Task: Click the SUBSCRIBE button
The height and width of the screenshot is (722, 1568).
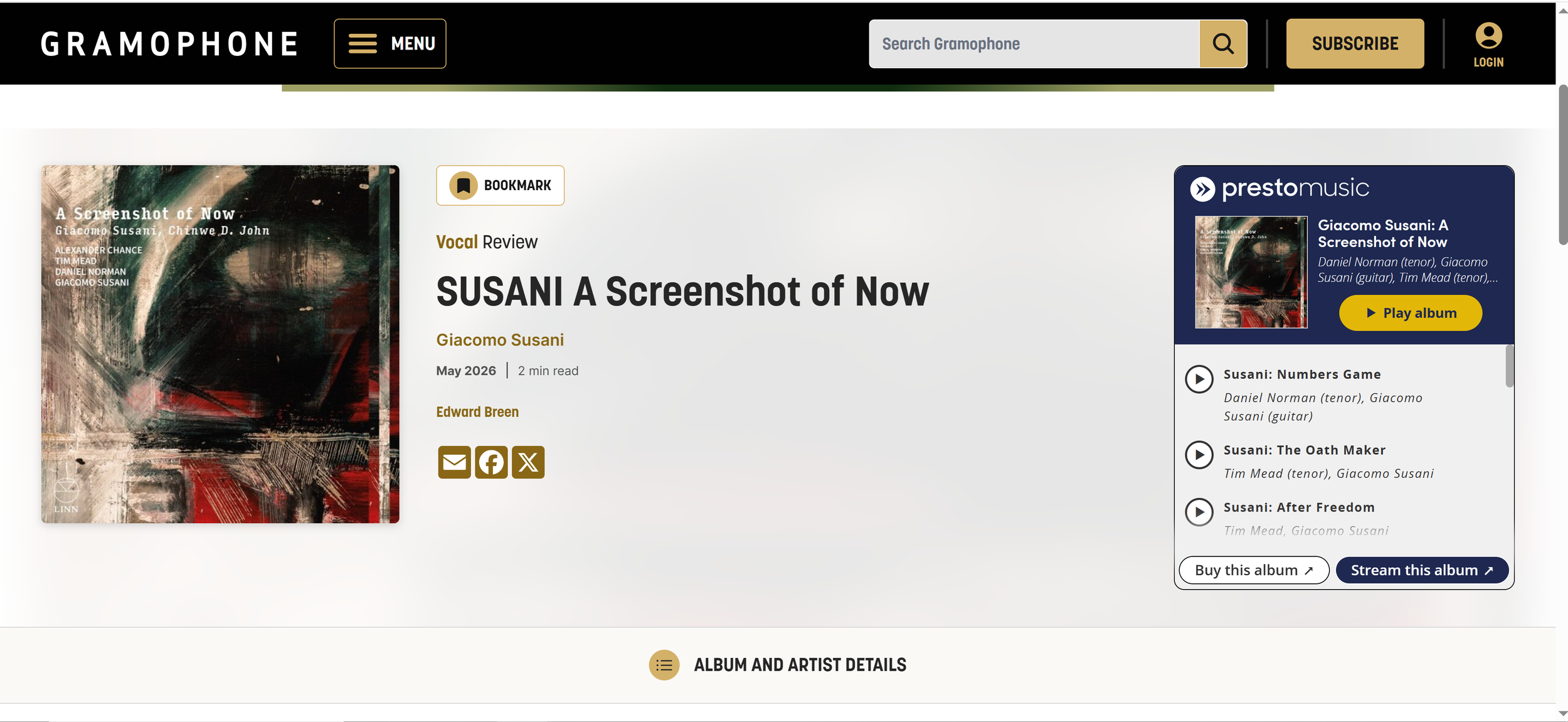Action: tap(1355, 43)
